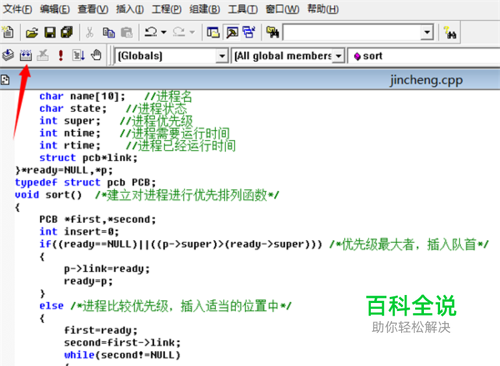Click the Paste clipboard icon

click(127, 32)
